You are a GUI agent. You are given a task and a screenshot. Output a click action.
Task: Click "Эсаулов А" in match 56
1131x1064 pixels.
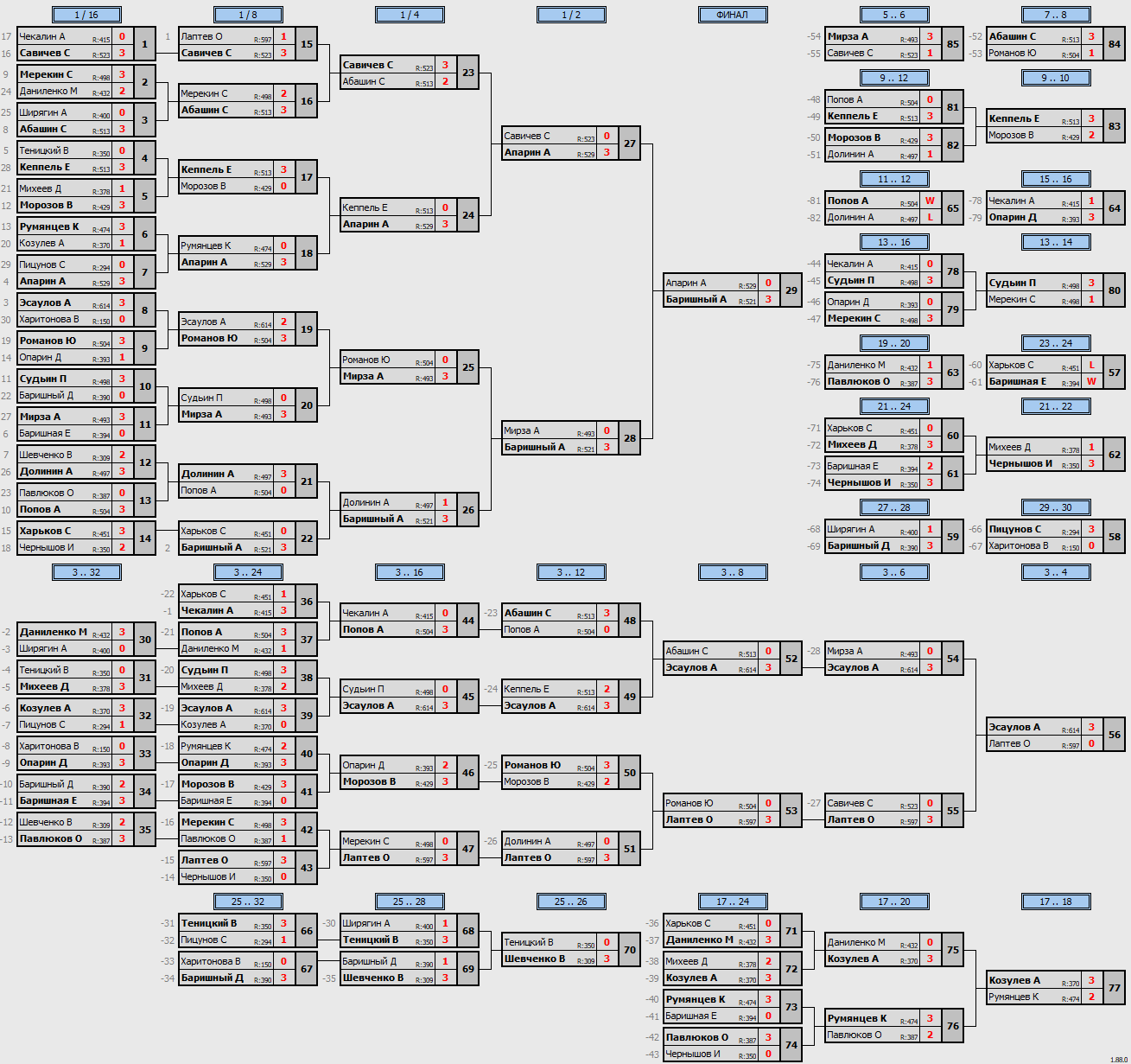(1014, 727)
